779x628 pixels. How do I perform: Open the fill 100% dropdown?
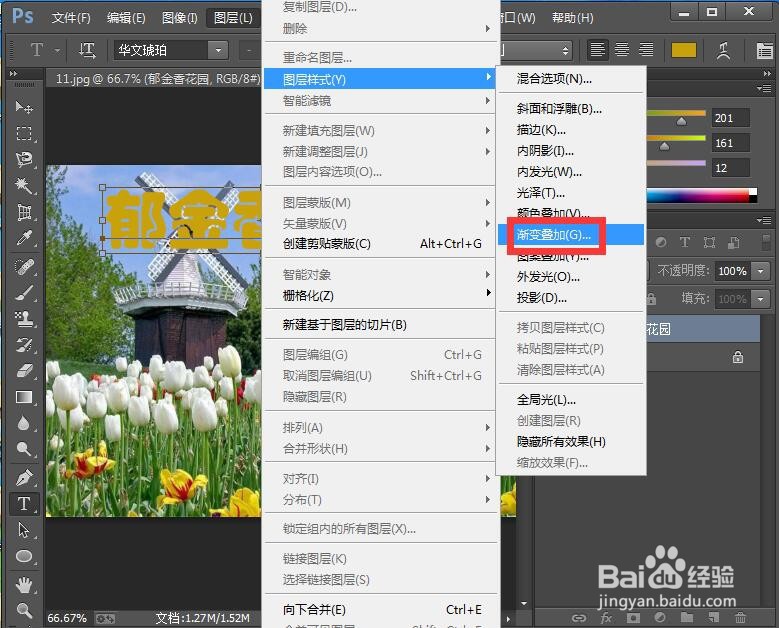[761, 299]
